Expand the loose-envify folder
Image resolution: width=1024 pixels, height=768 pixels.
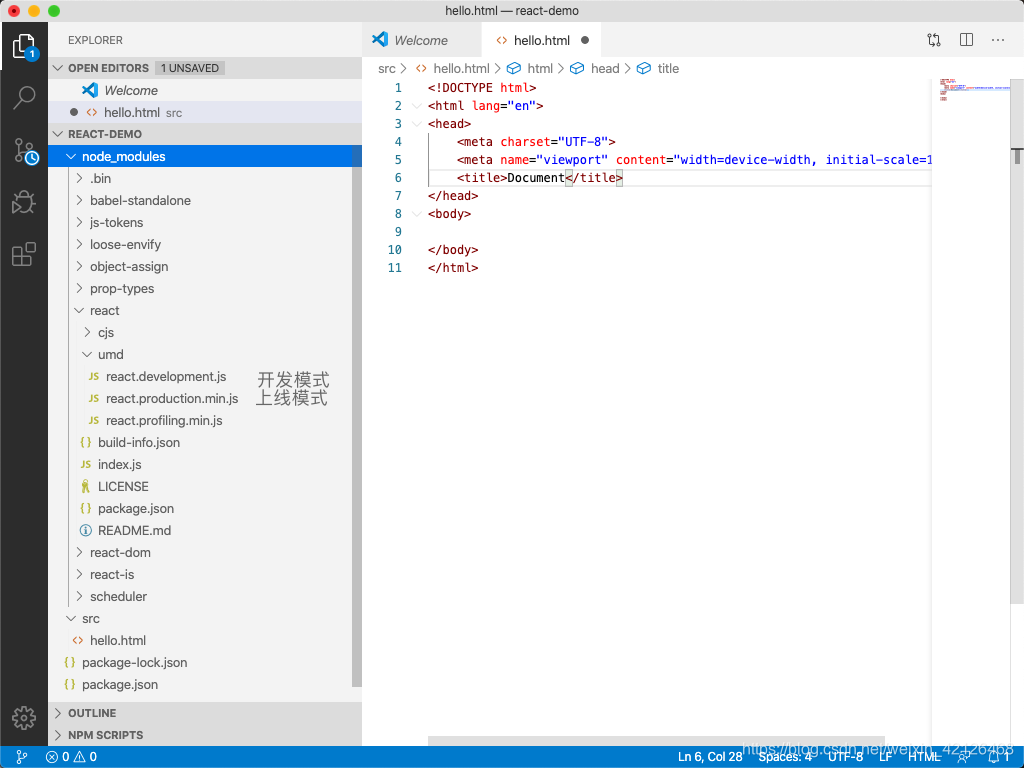click(79, 244)
